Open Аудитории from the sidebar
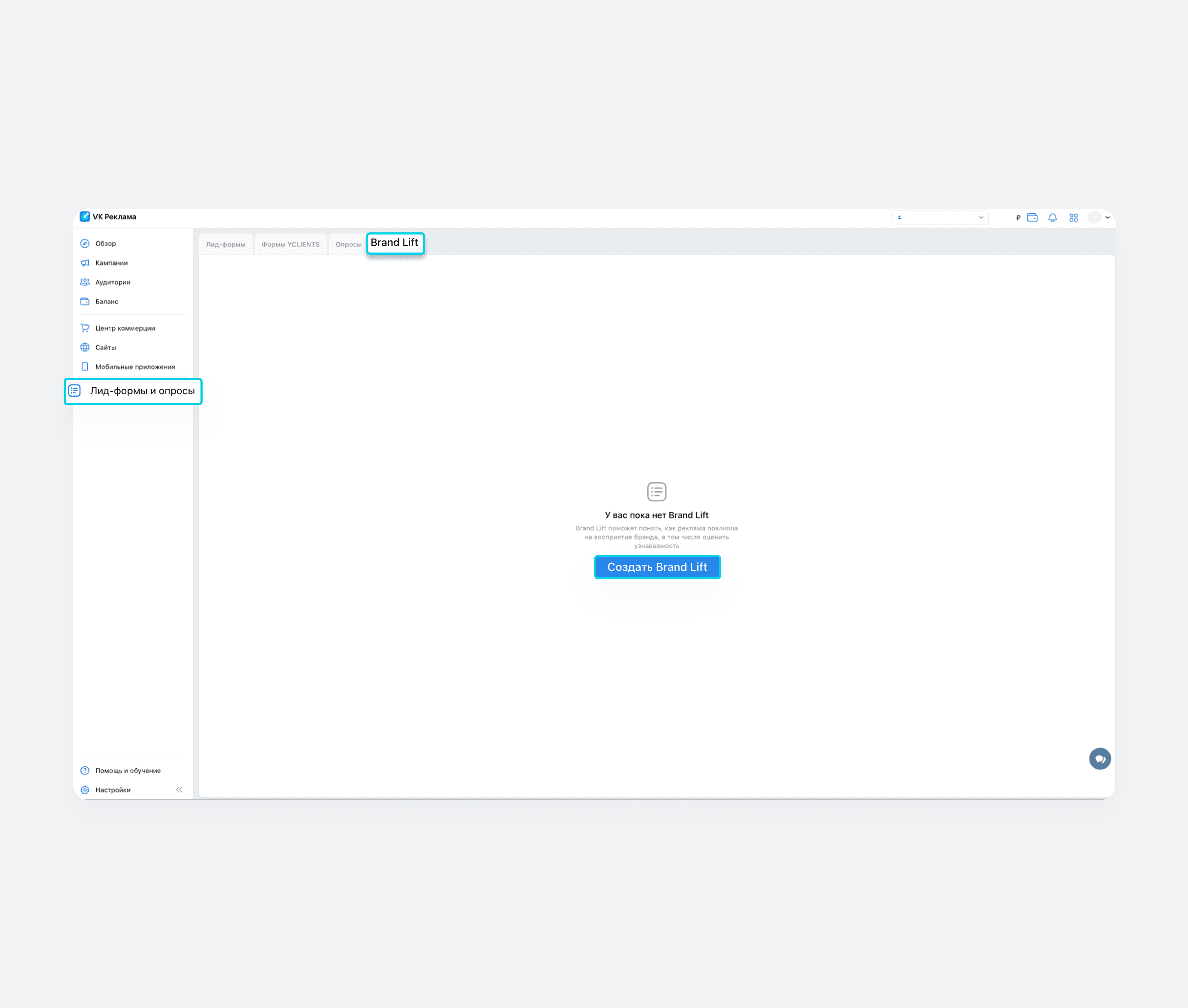Screen dimensions: 1188x1008 click(x=112, y=282)
